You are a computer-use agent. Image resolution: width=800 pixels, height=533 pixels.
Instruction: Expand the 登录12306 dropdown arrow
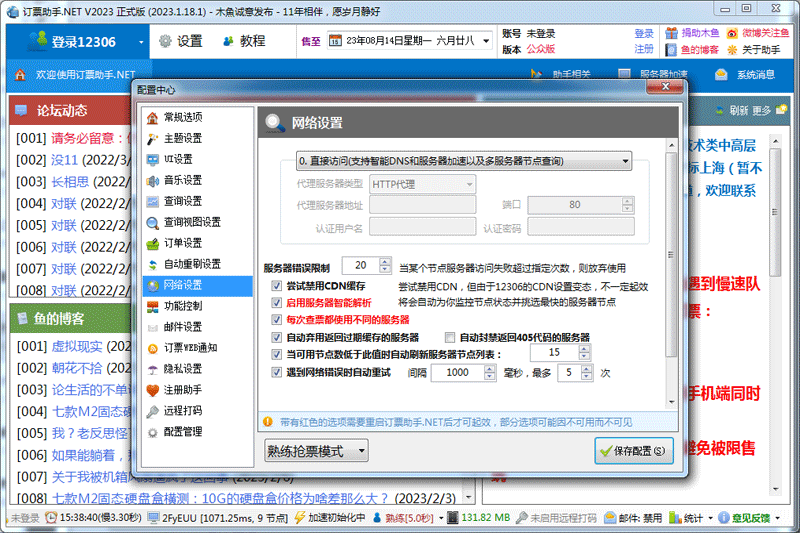(141, 42)
